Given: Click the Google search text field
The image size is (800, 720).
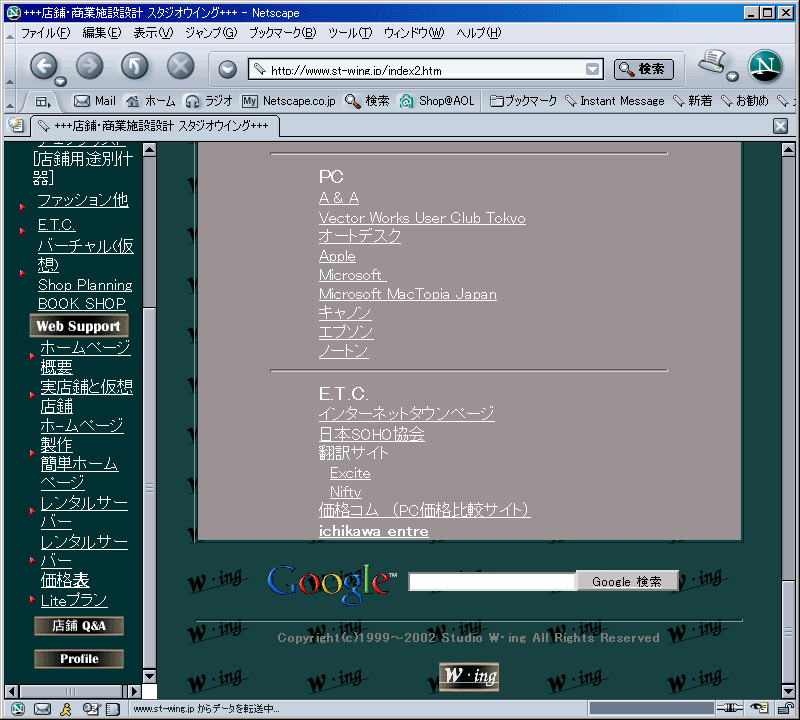Looking at the screenshot, I should (492, 582).
